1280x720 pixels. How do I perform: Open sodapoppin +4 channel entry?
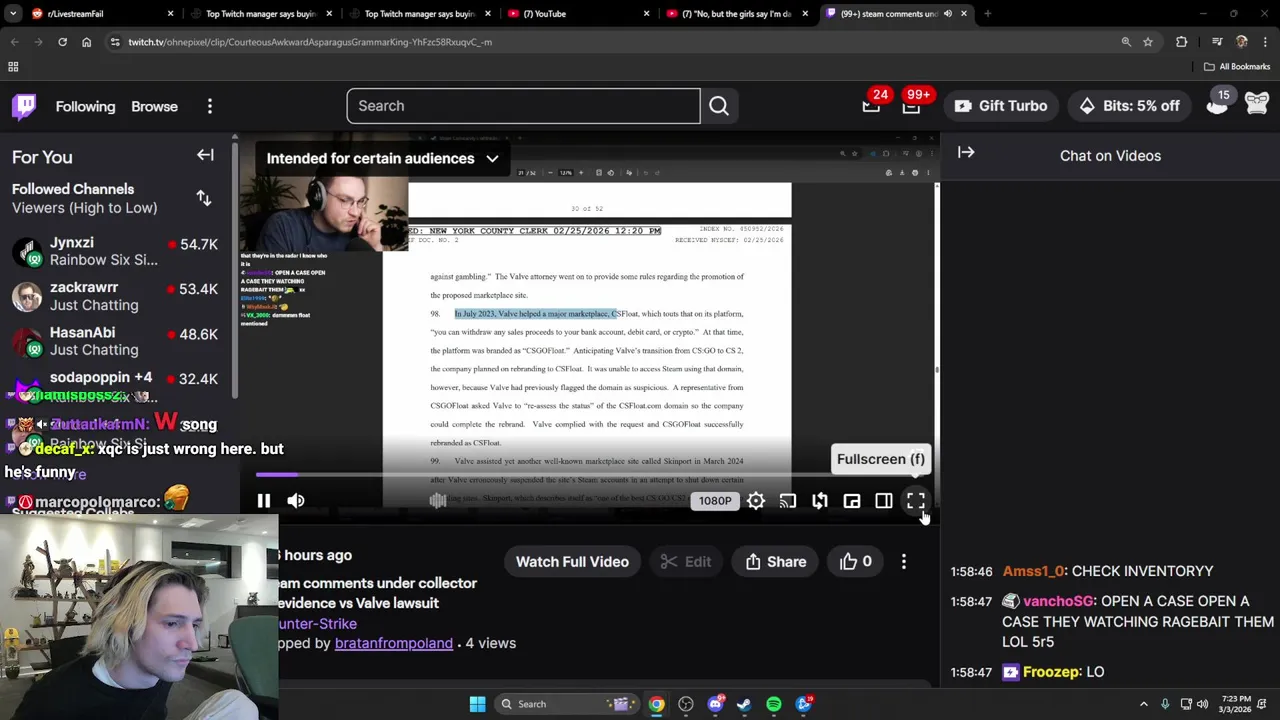tap(116, 385)
